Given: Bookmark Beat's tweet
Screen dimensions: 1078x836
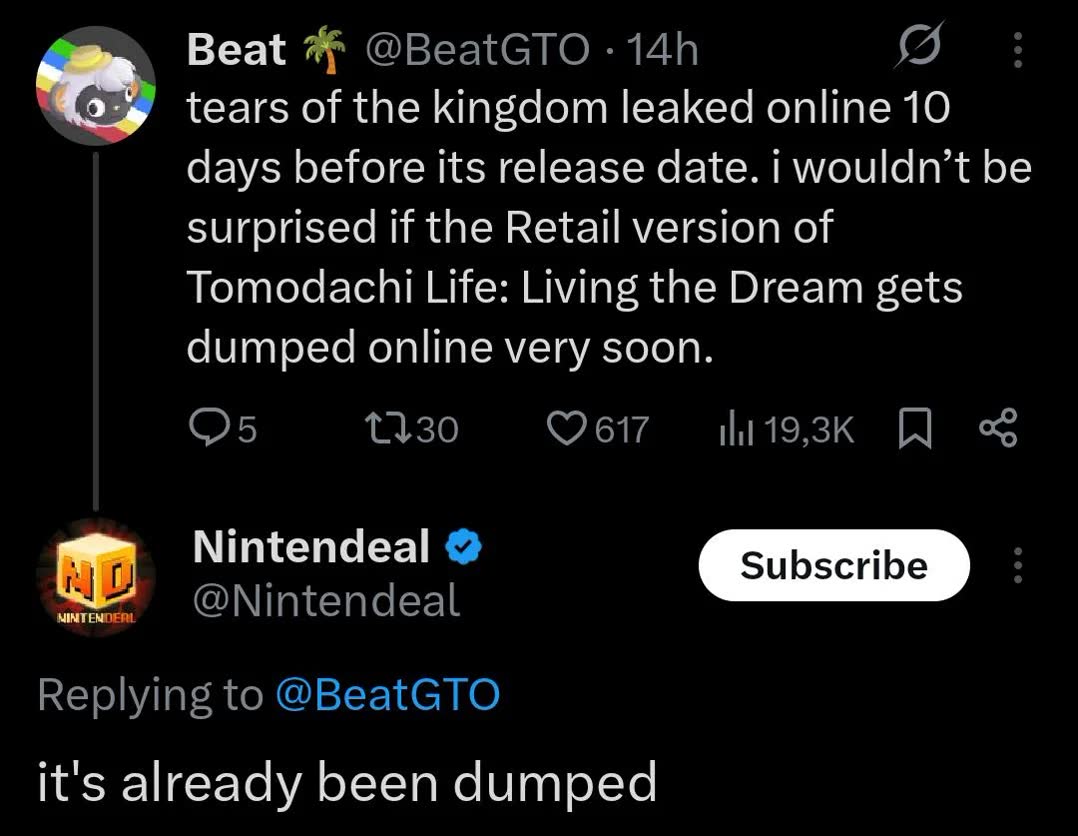Looking at the screenshot, I should 915,428.
